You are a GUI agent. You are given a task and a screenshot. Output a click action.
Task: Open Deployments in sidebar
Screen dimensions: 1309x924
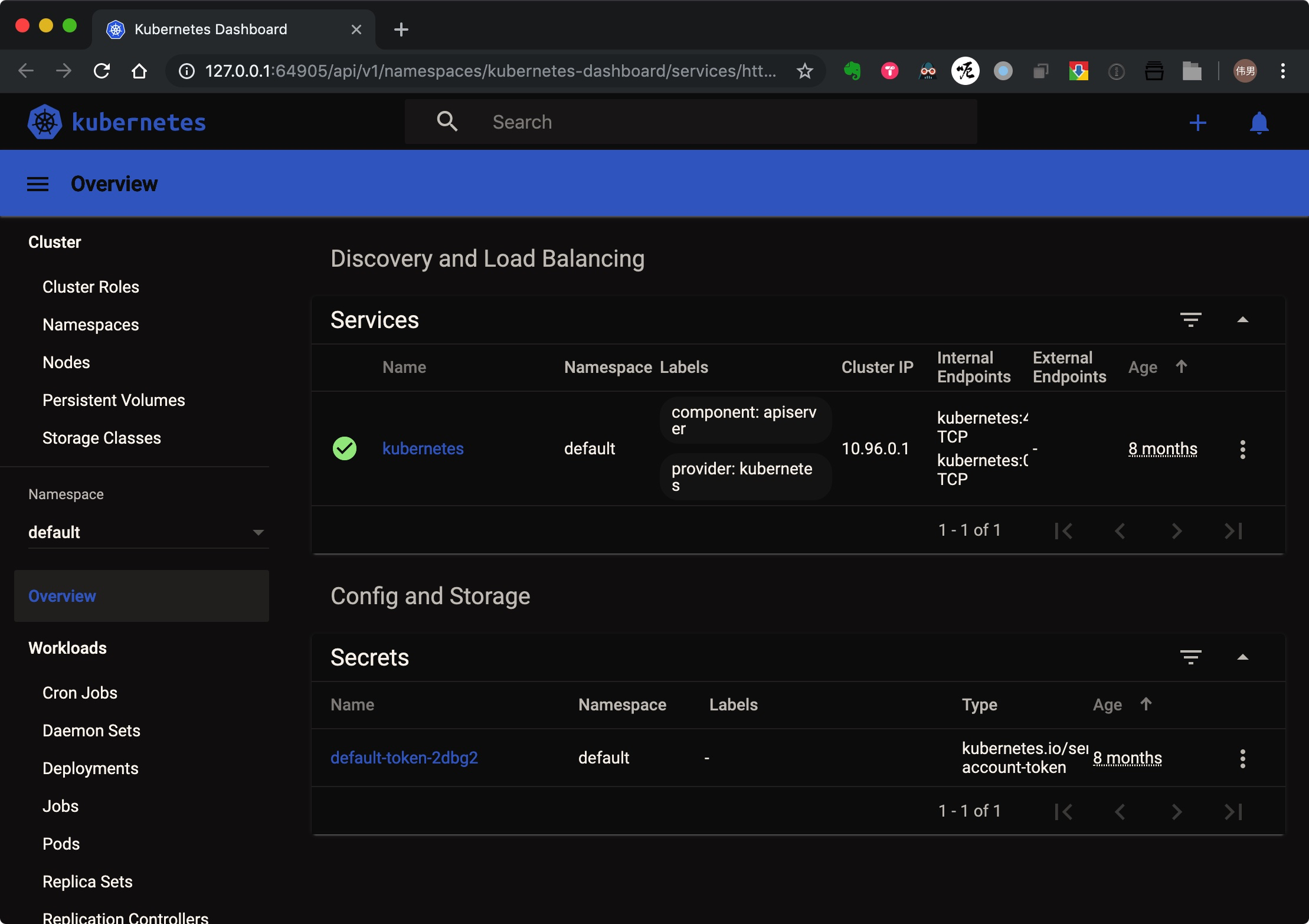[x=90, y=768]
